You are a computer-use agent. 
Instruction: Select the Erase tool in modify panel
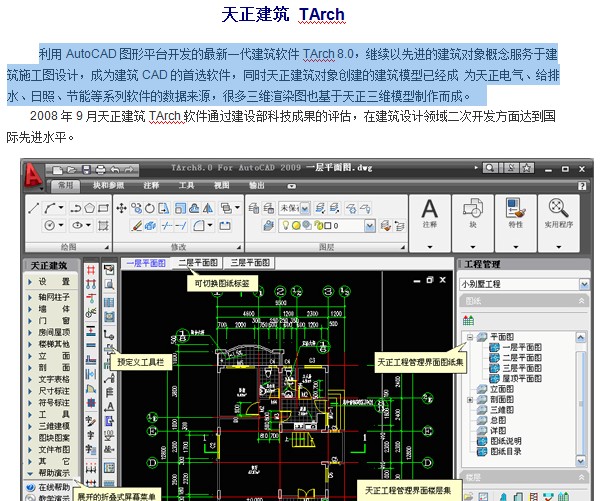click(136, 225)
